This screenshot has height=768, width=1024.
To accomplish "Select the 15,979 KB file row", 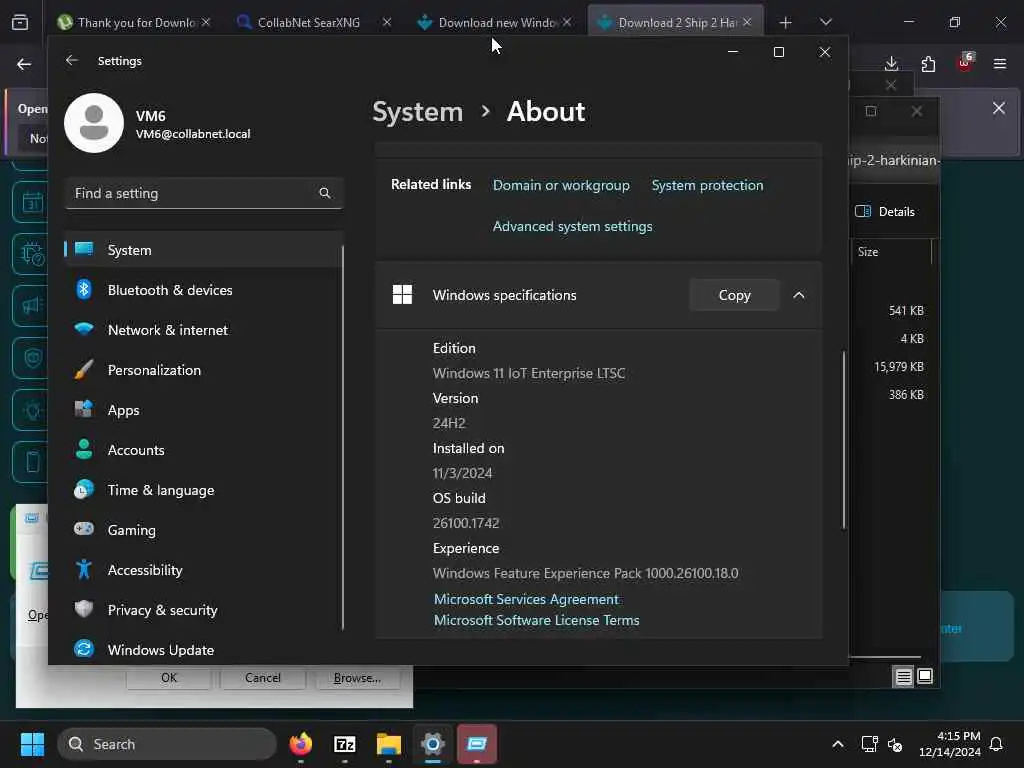I will point(893,366).
